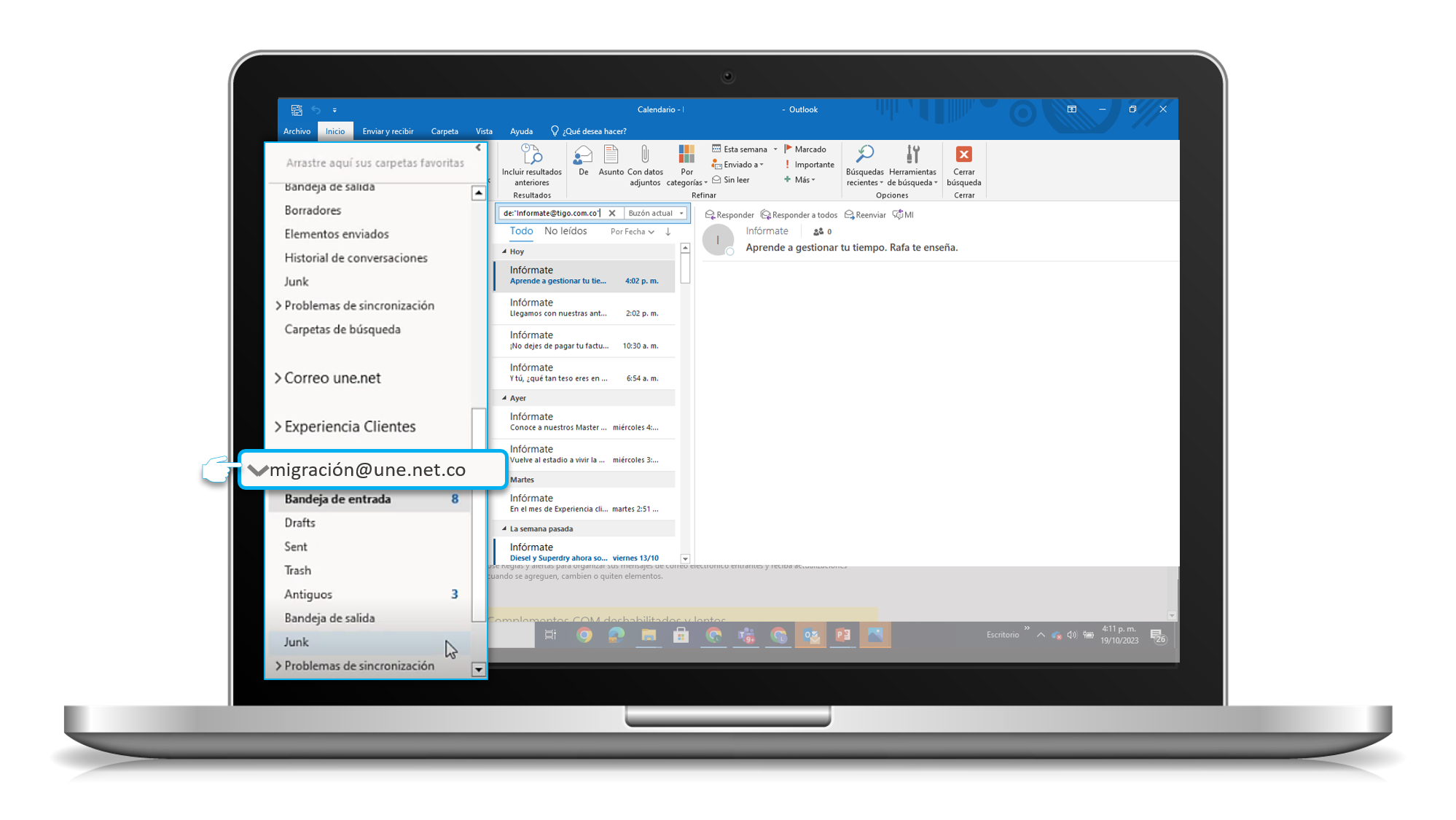This screenshot has width=1456, height=820.
Task: Open Buzón actual scope dropdown
Action: pyautogui.click(x=656, y=214)
